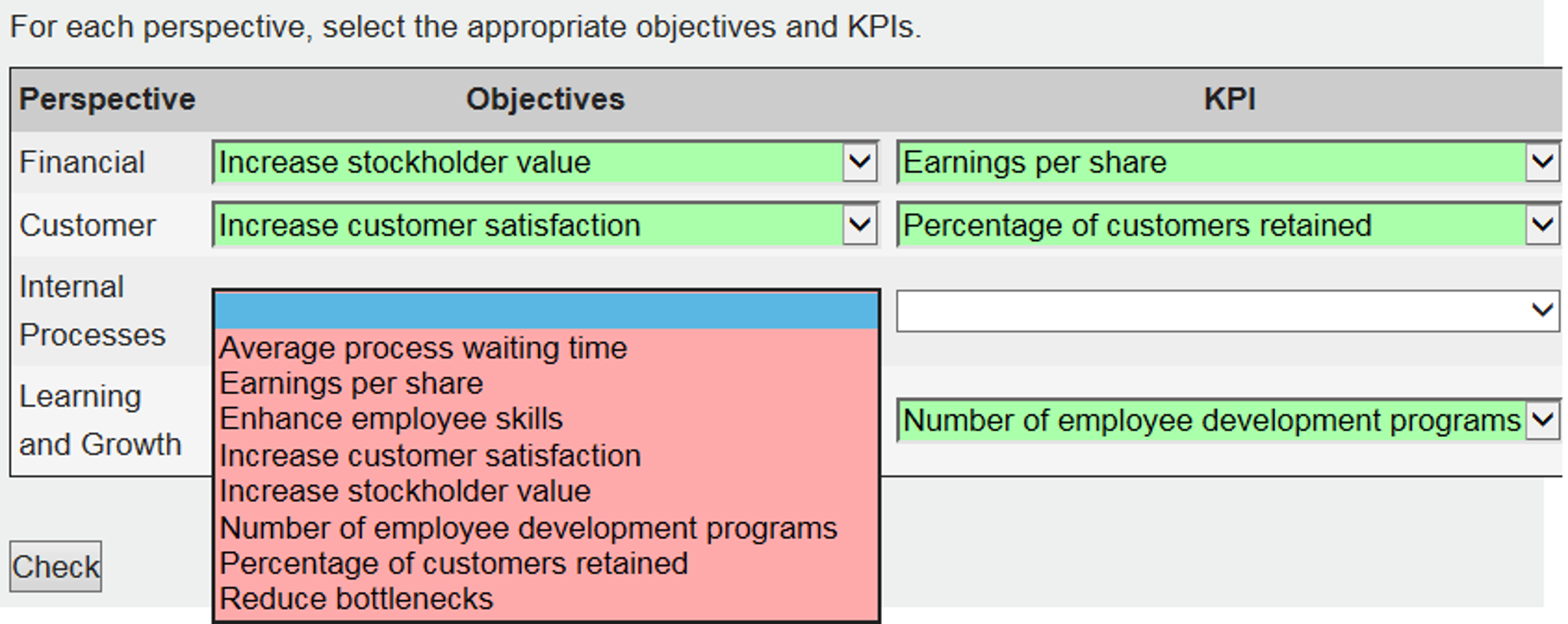Open the Financial objectives dropdown arrow
This screenshot has width=1568, height=624.
[x=860, y=162]
